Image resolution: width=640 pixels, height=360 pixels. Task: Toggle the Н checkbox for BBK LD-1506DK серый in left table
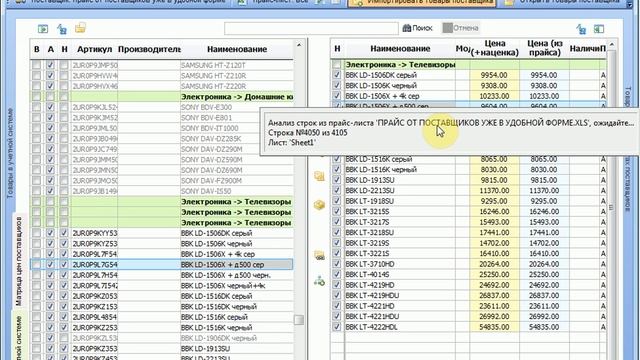coord(64,233)
